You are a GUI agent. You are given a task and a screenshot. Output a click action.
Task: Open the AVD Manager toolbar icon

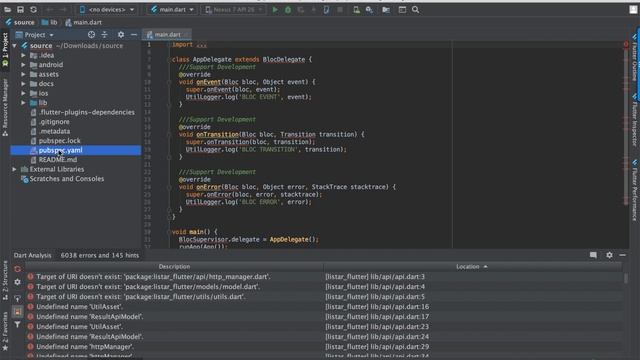[x=356, y=9]
